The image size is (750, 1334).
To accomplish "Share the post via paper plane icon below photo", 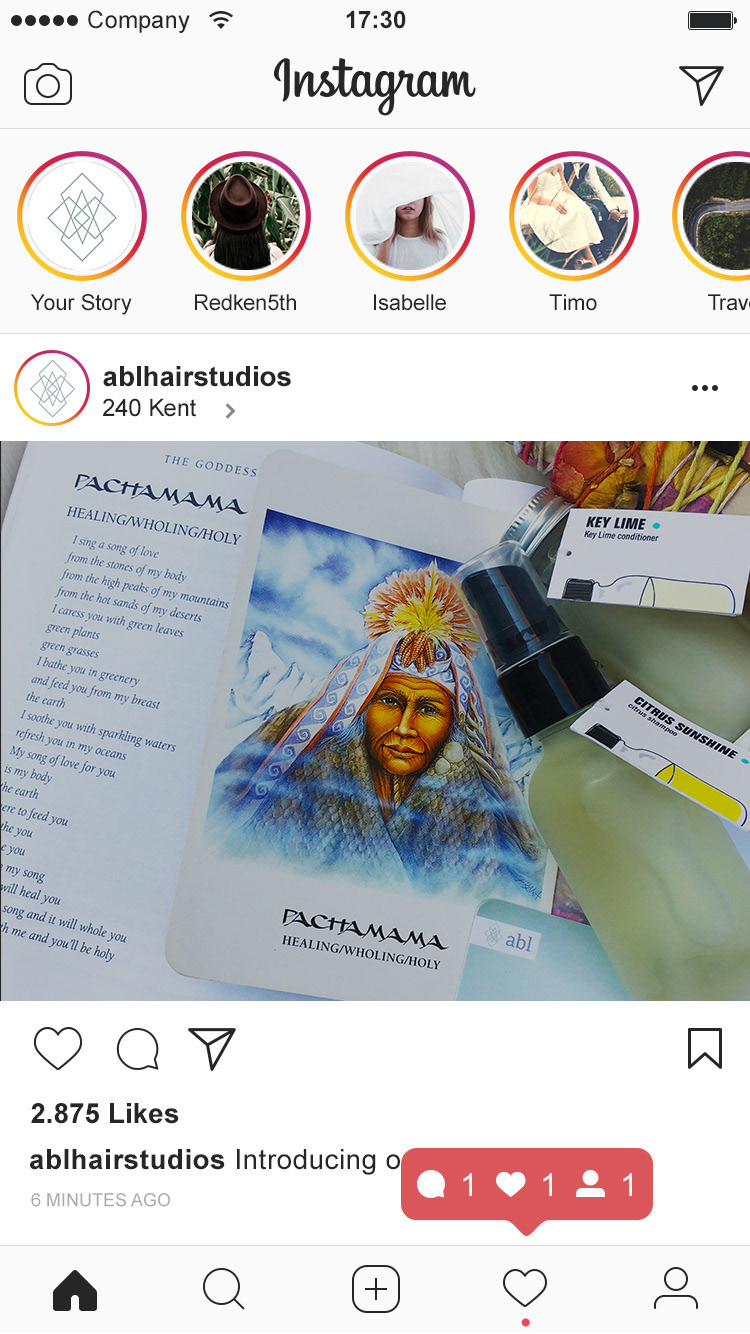I will pyautogui.click(x=212, y=1048).
